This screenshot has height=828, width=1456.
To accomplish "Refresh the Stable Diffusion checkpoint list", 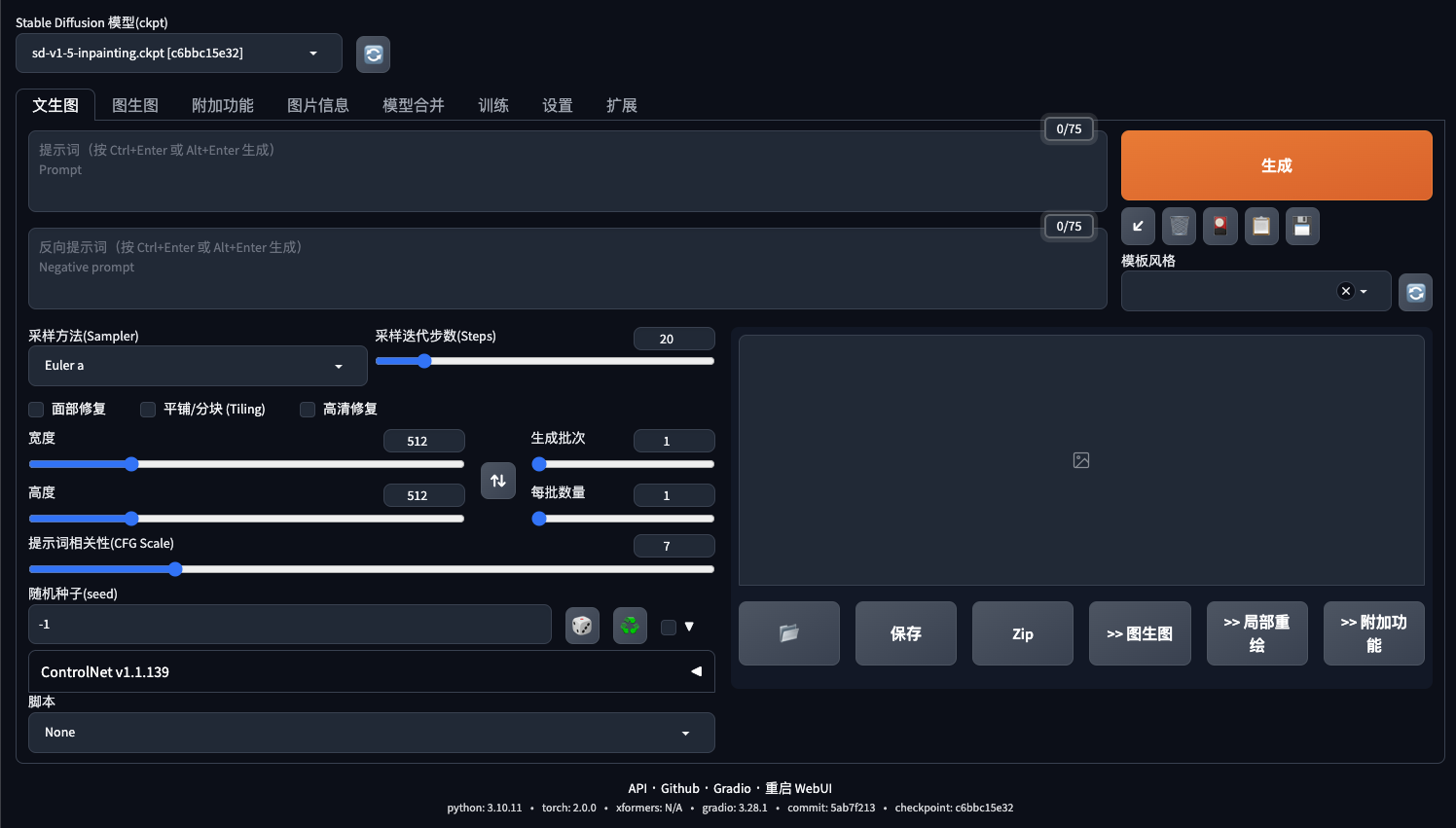I will [374, 54].
